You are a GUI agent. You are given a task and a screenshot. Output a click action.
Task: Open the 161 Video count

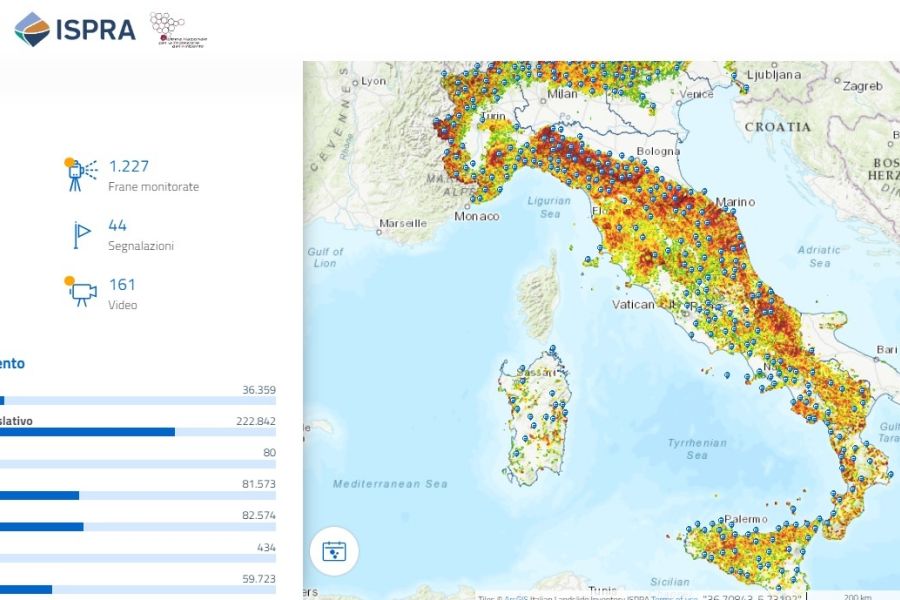pos(122,285)
